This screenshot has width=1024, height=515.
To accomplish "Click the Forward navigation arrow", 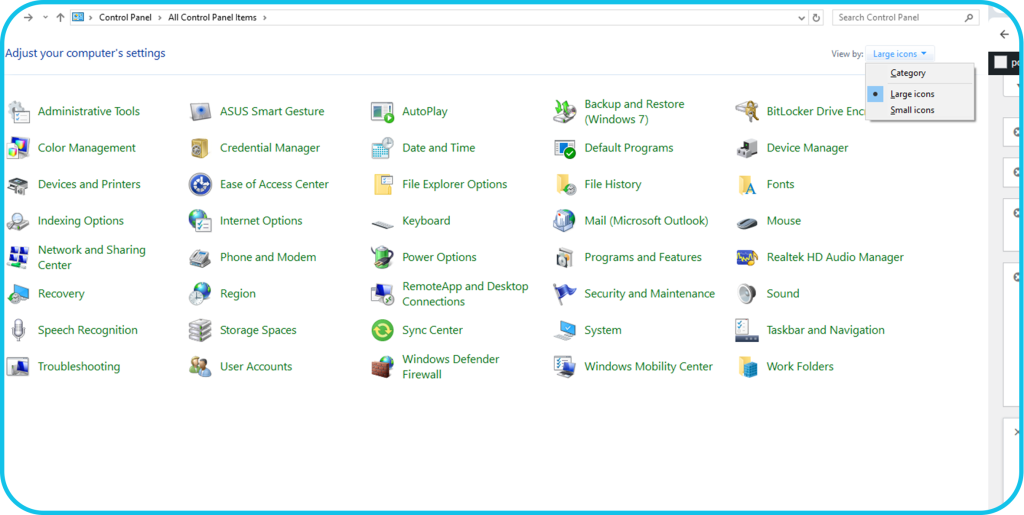I will [x=28, y=18].
